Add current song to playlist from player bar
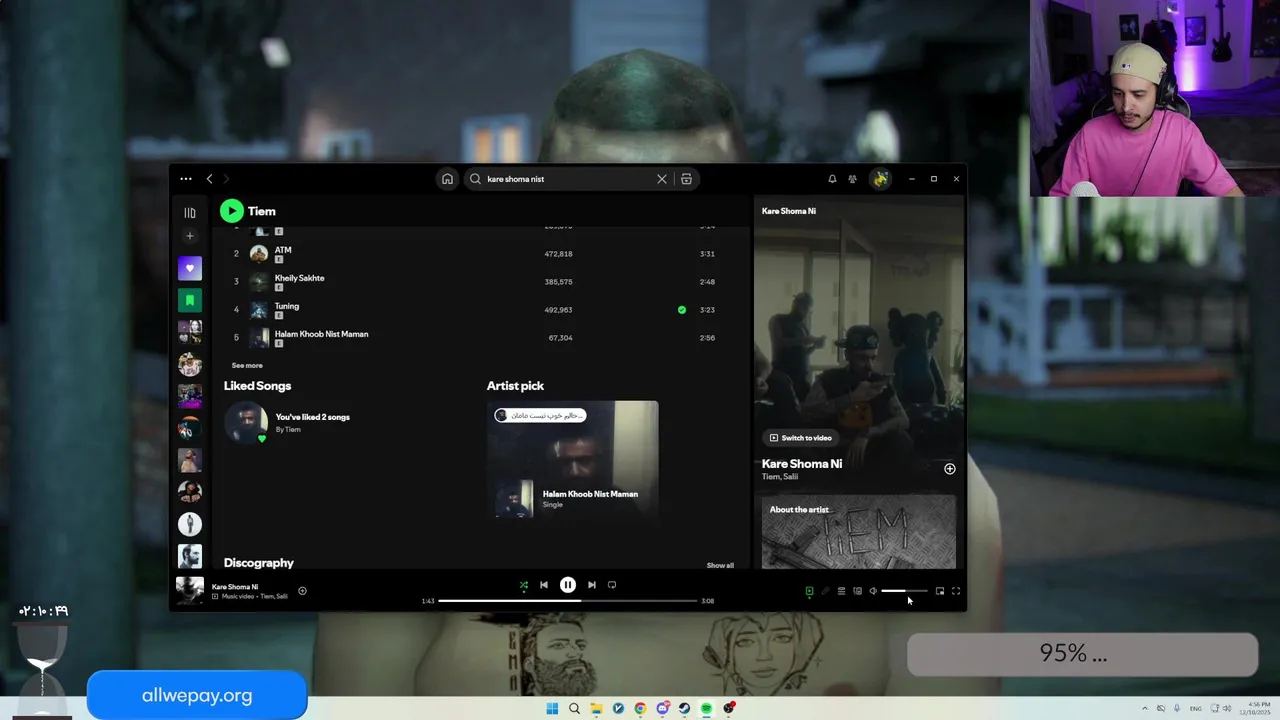This screenshot has height=720, width=1280. tap(302, 591)
